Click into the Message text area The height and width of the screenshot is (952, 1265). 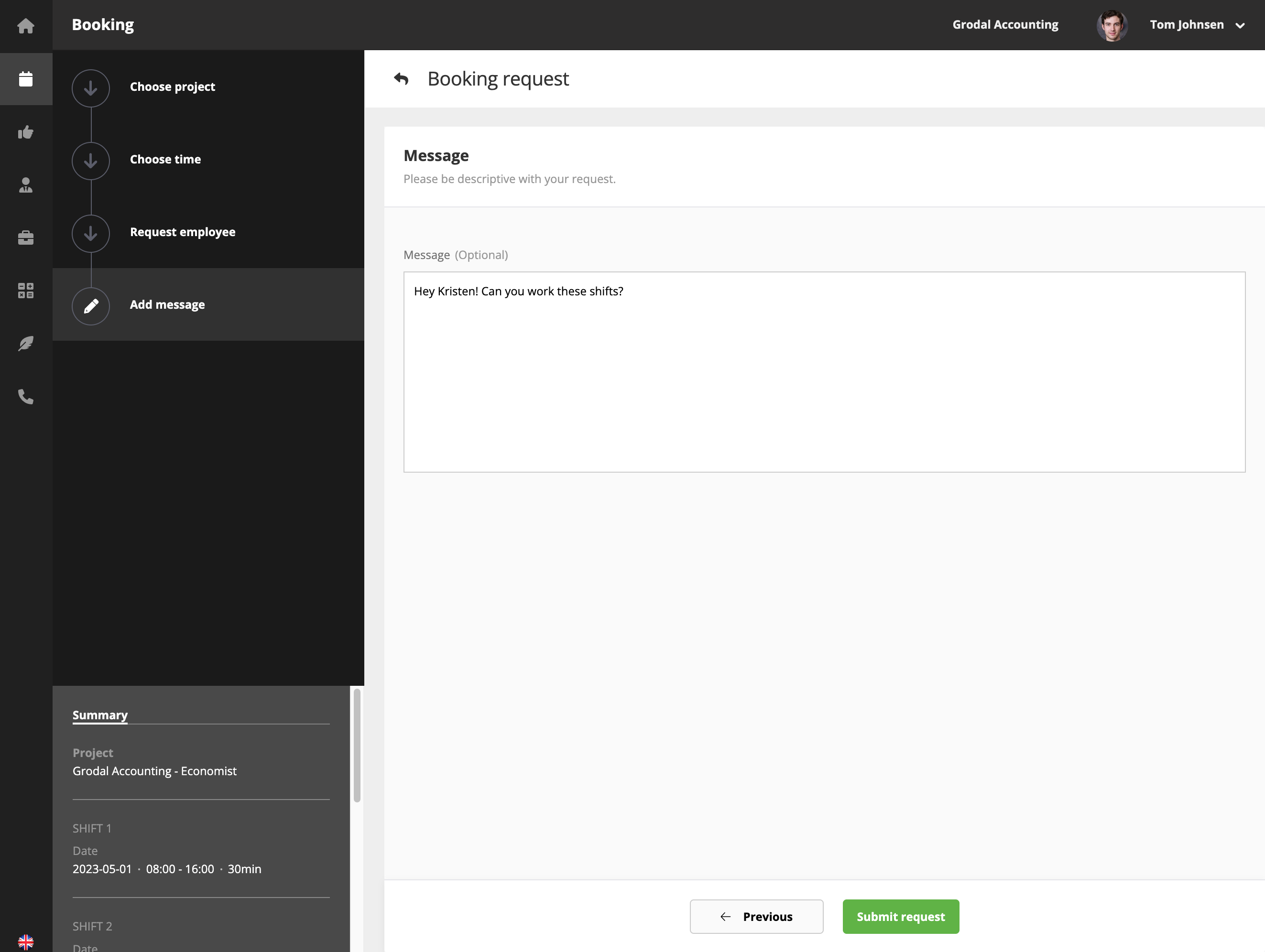pyautogui.click(x=824, y=372)
